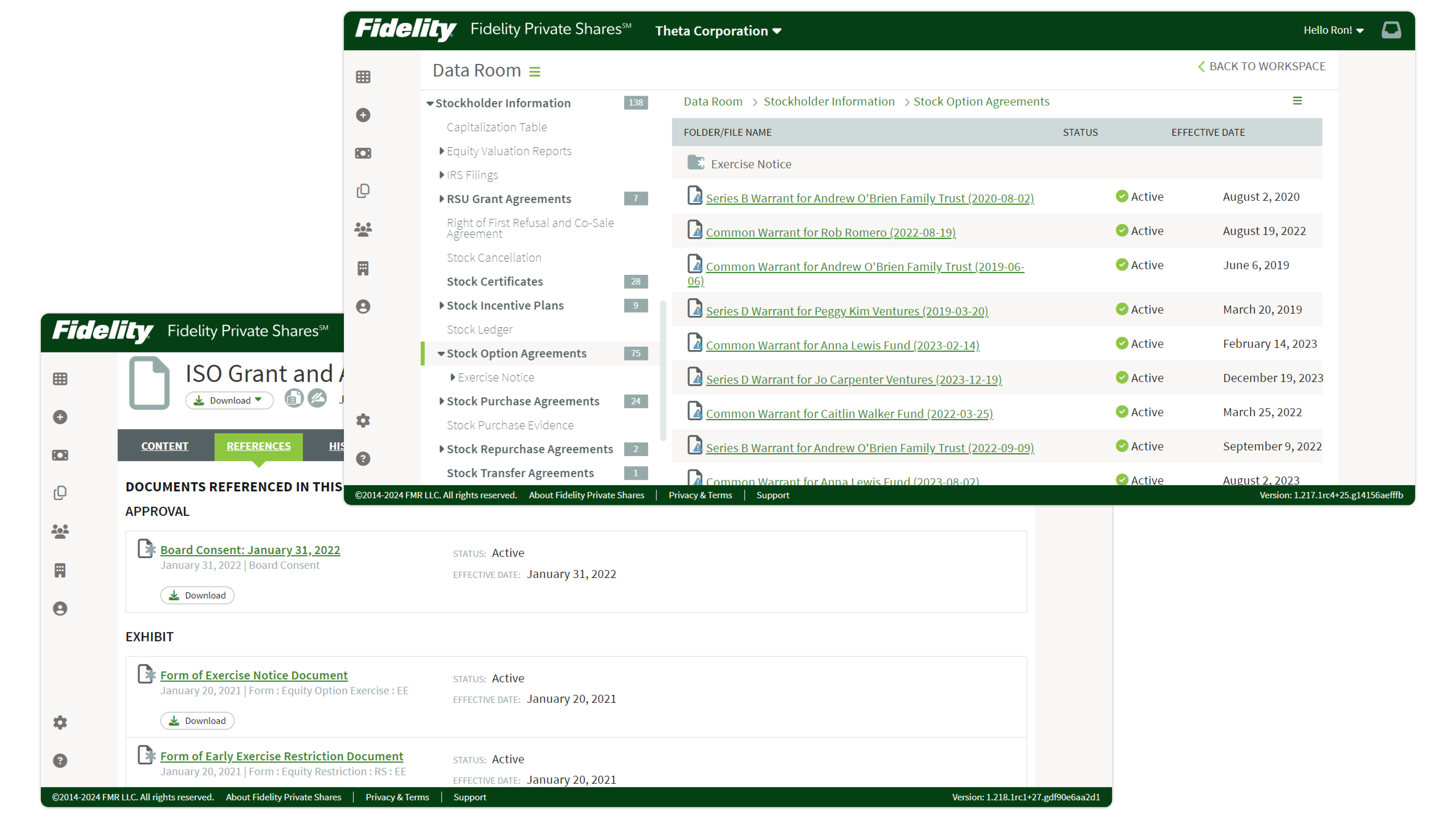
Task: Click the Stock Option Agreements breadcrumb
Action: click(981, 101)
